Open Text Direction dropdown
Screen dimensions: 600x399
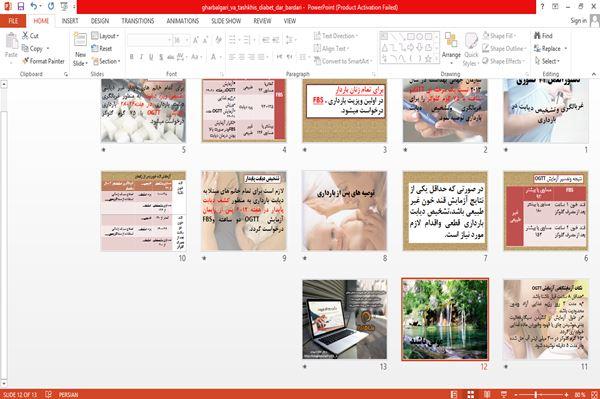(336, 36)
